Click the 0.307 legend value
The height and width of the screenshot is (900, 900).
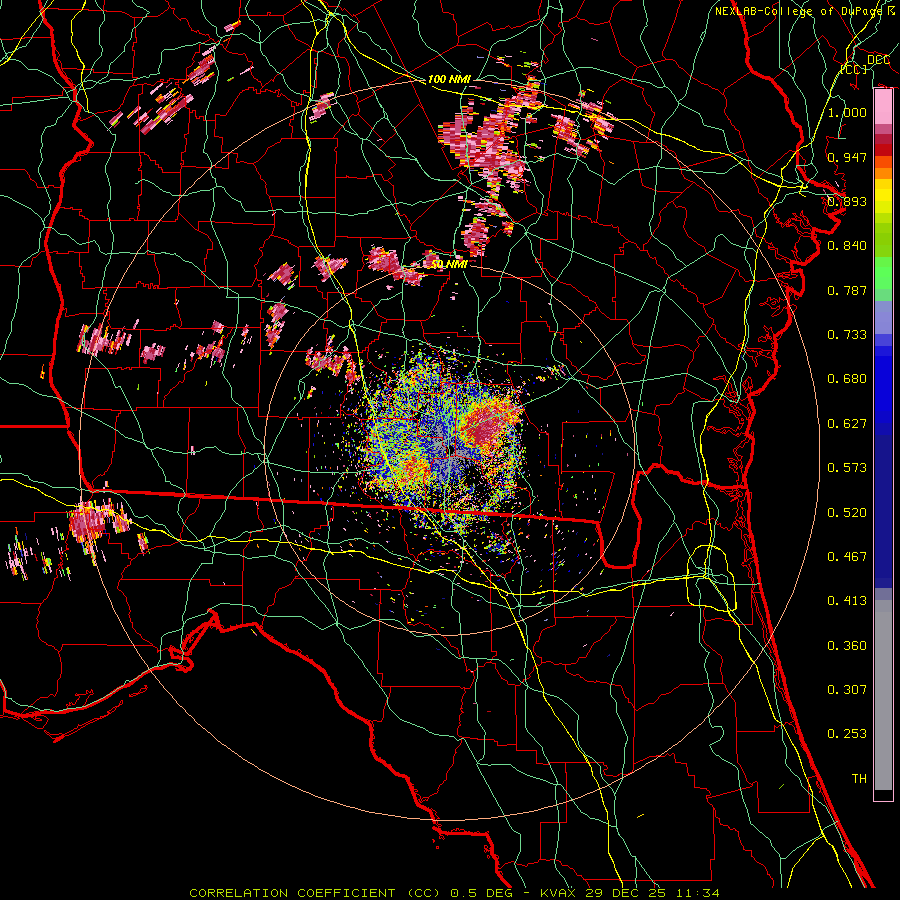(847, 690)
